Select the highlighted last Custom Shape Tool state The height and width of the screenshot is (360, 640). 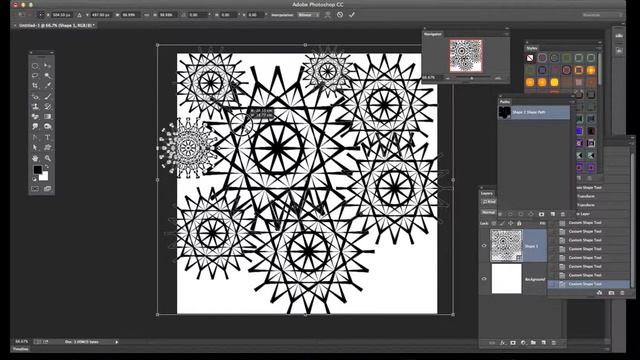(589, 284)
